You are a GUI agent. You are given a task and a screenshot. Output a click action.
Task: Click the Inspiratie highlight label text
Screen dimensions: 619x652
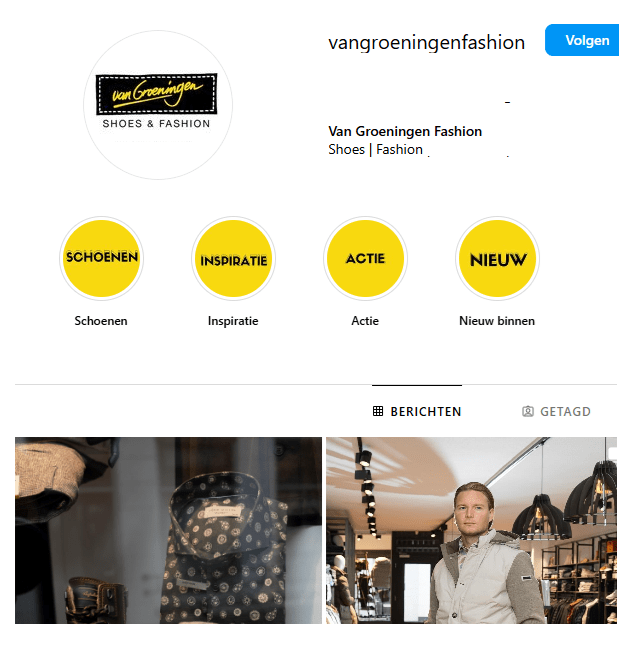pyautogui.click(x=233, y=321)
